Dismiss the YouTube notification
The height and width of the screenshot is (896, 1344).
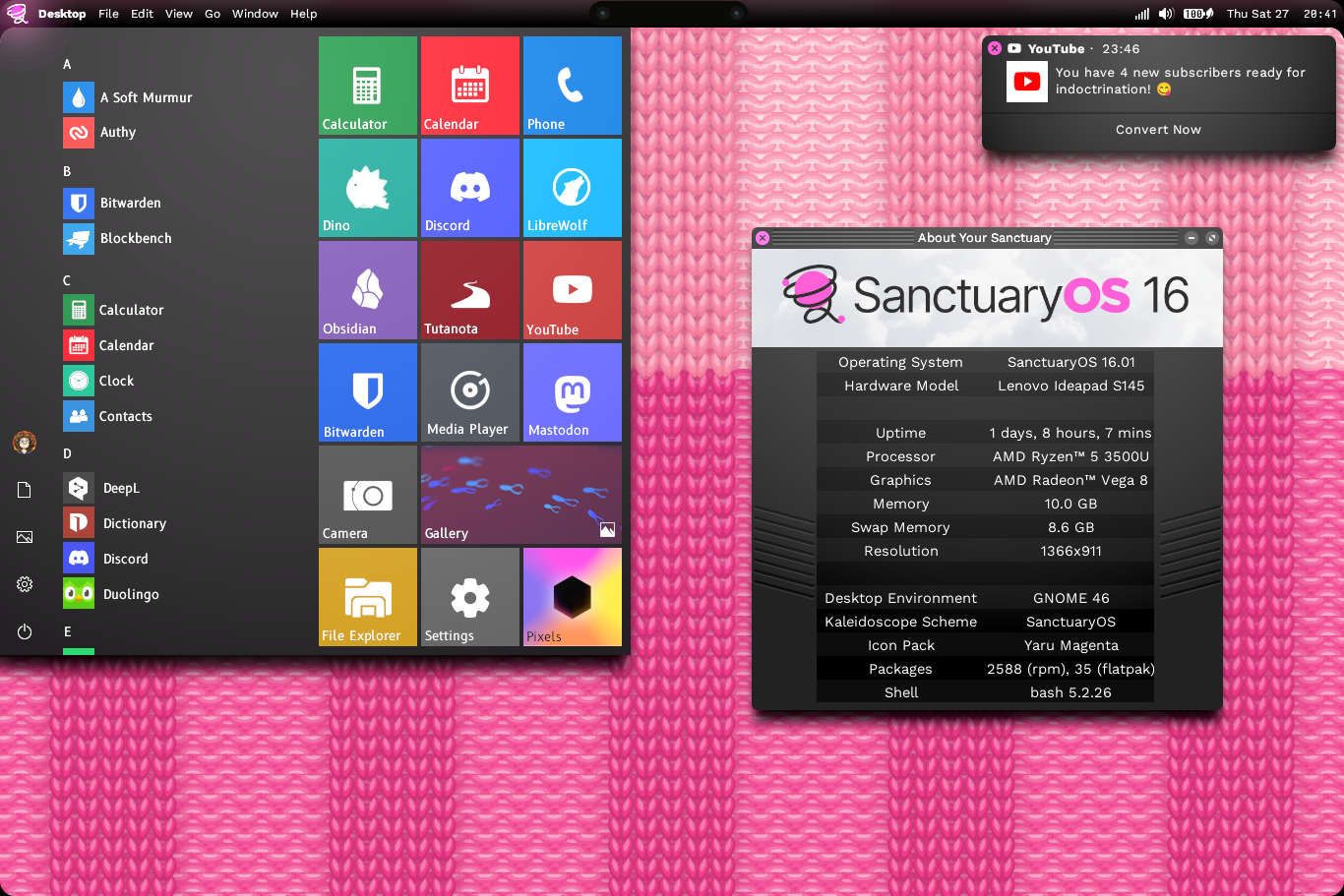(x=995, y=48)
